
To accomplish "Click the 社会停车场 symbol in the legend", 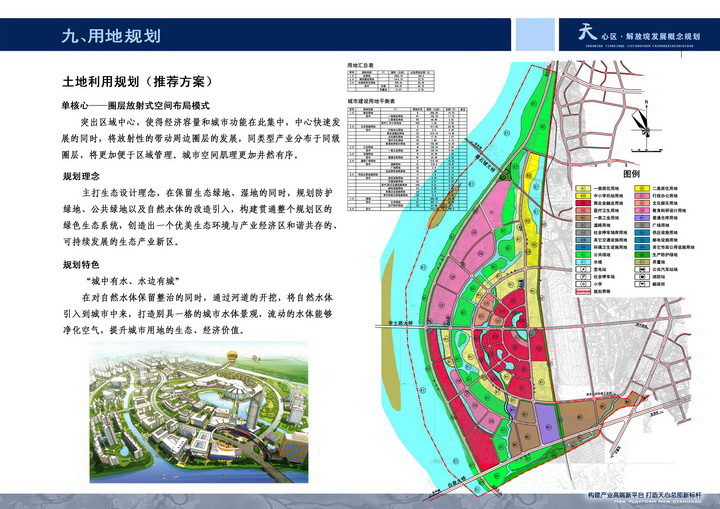I will tap(583, 277).
